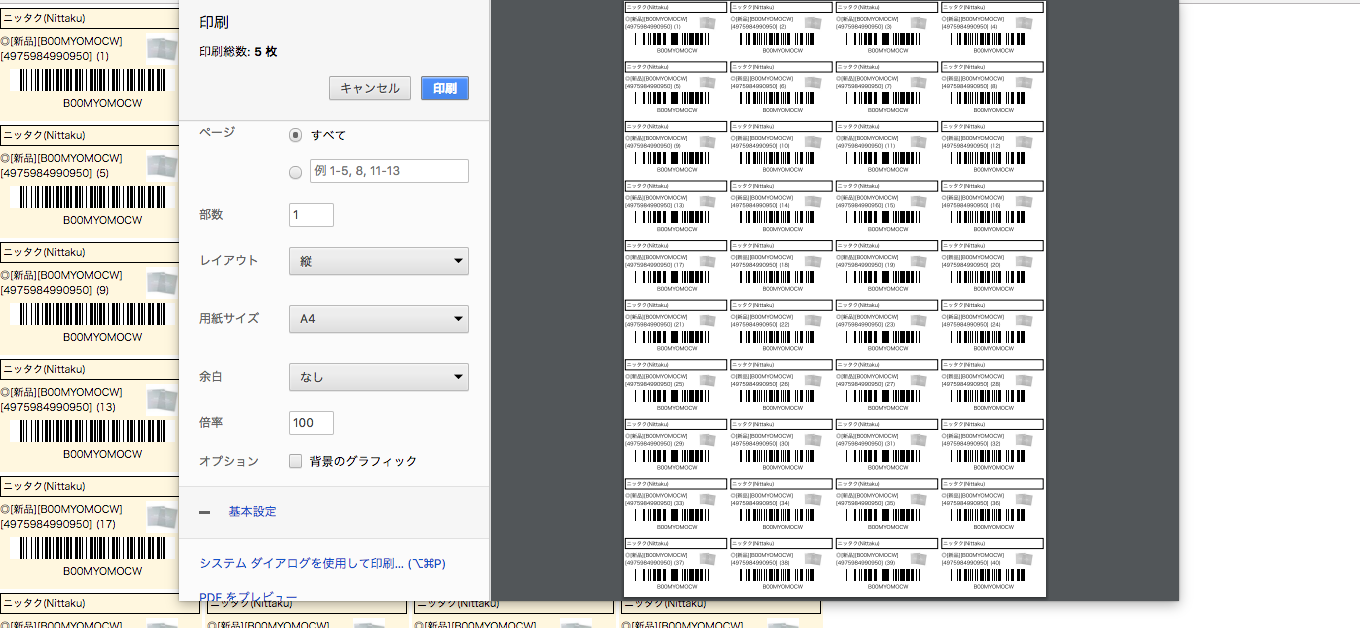Click the blue 印刷 print button
The image size is (1360, 628).
(445, 88)
